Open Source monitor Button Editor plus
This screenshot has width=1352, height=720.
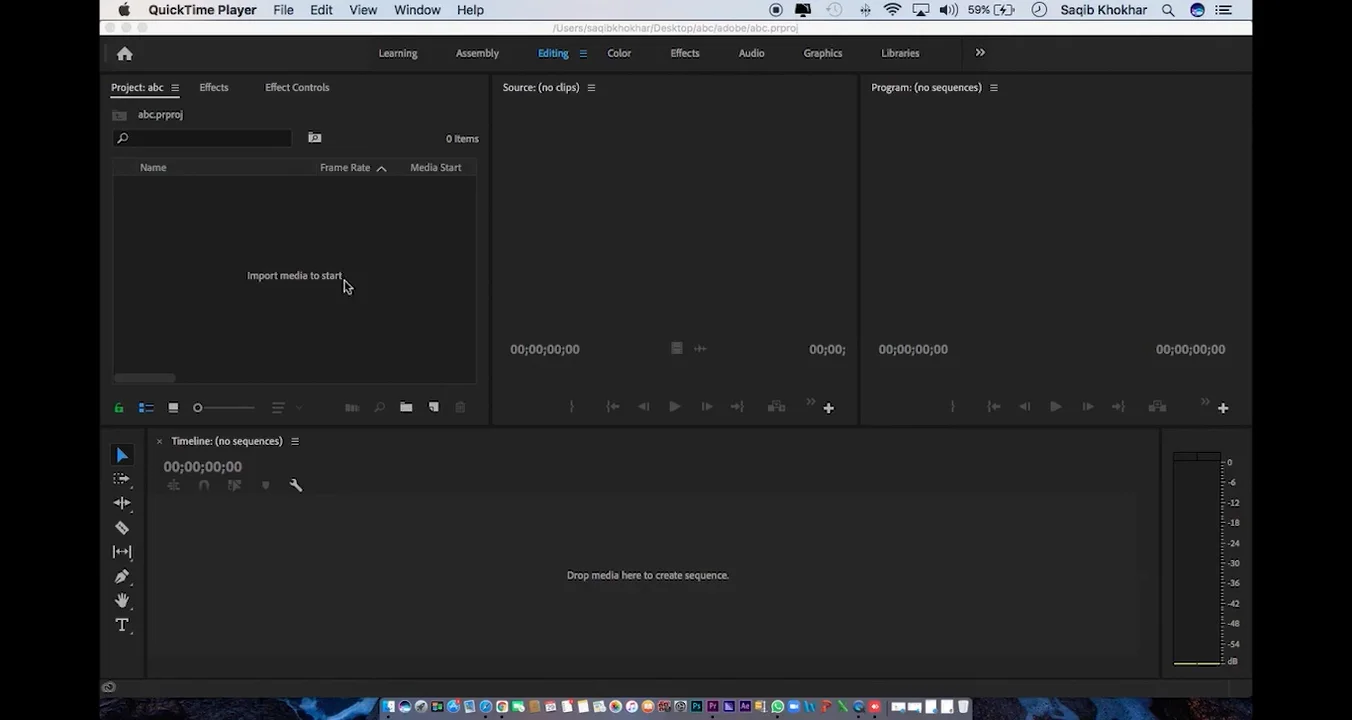(828, 408)
